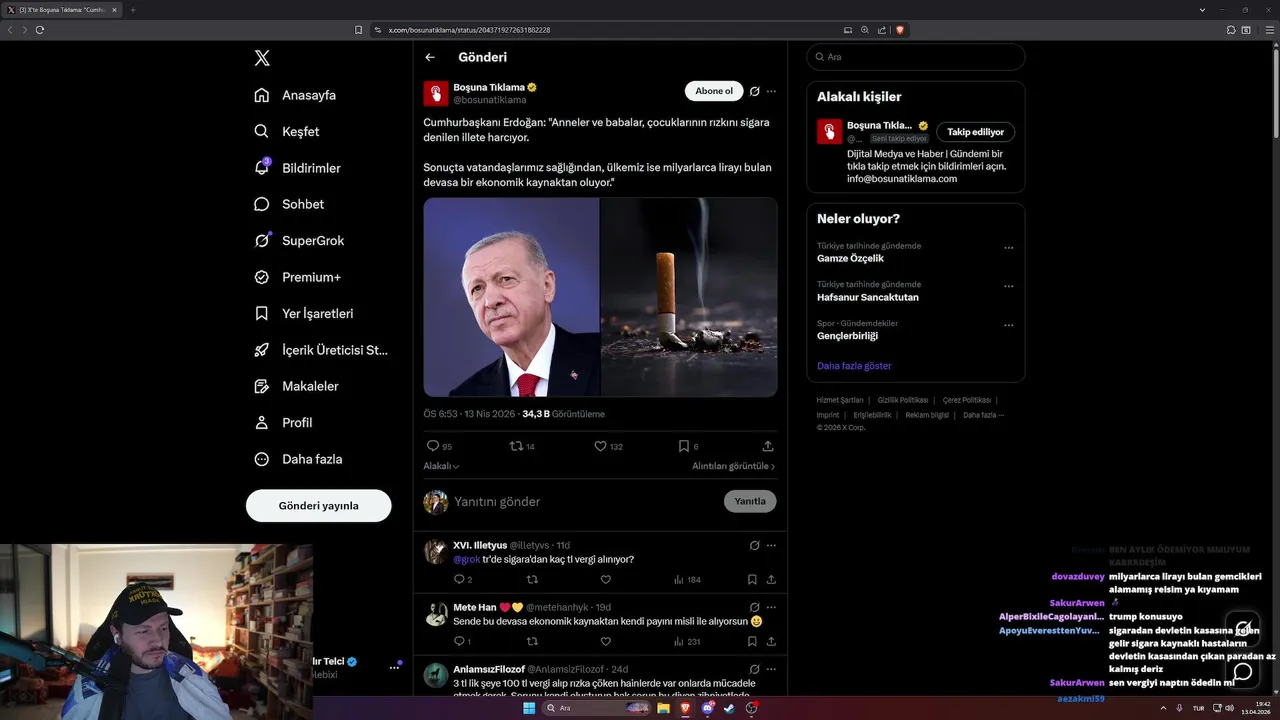Viewport: 1280px width, 720px height.
Task: Click the Abone ol button
Action: 714,91
